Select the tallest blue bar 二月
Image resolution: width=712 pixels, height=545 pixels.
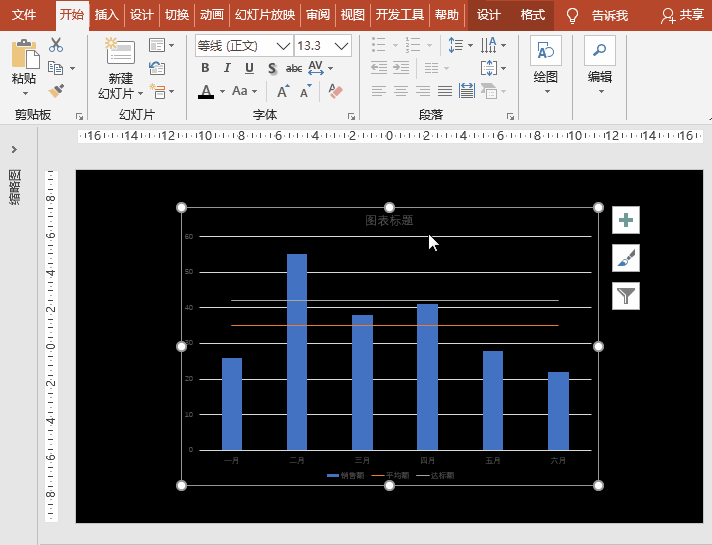297,352
